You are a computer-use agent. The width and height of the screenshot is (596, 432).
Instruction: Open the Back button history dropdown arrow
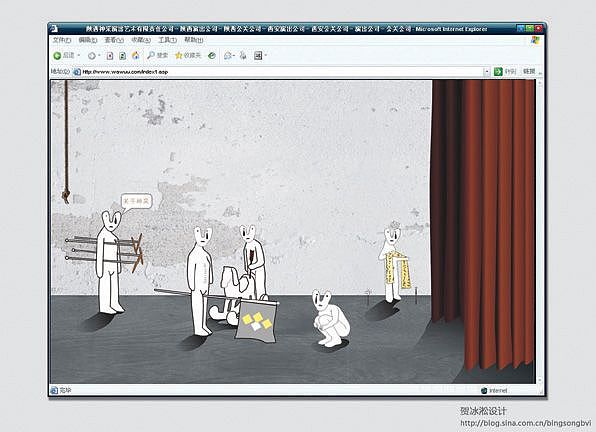(x=79, y=55)
